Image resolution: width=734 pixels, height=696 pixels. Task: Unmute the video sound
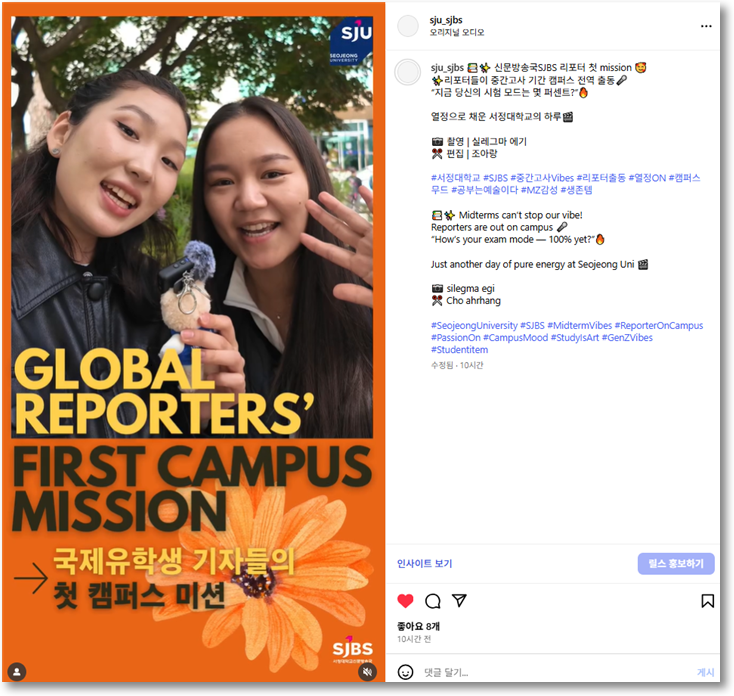(x=366, y=672)
